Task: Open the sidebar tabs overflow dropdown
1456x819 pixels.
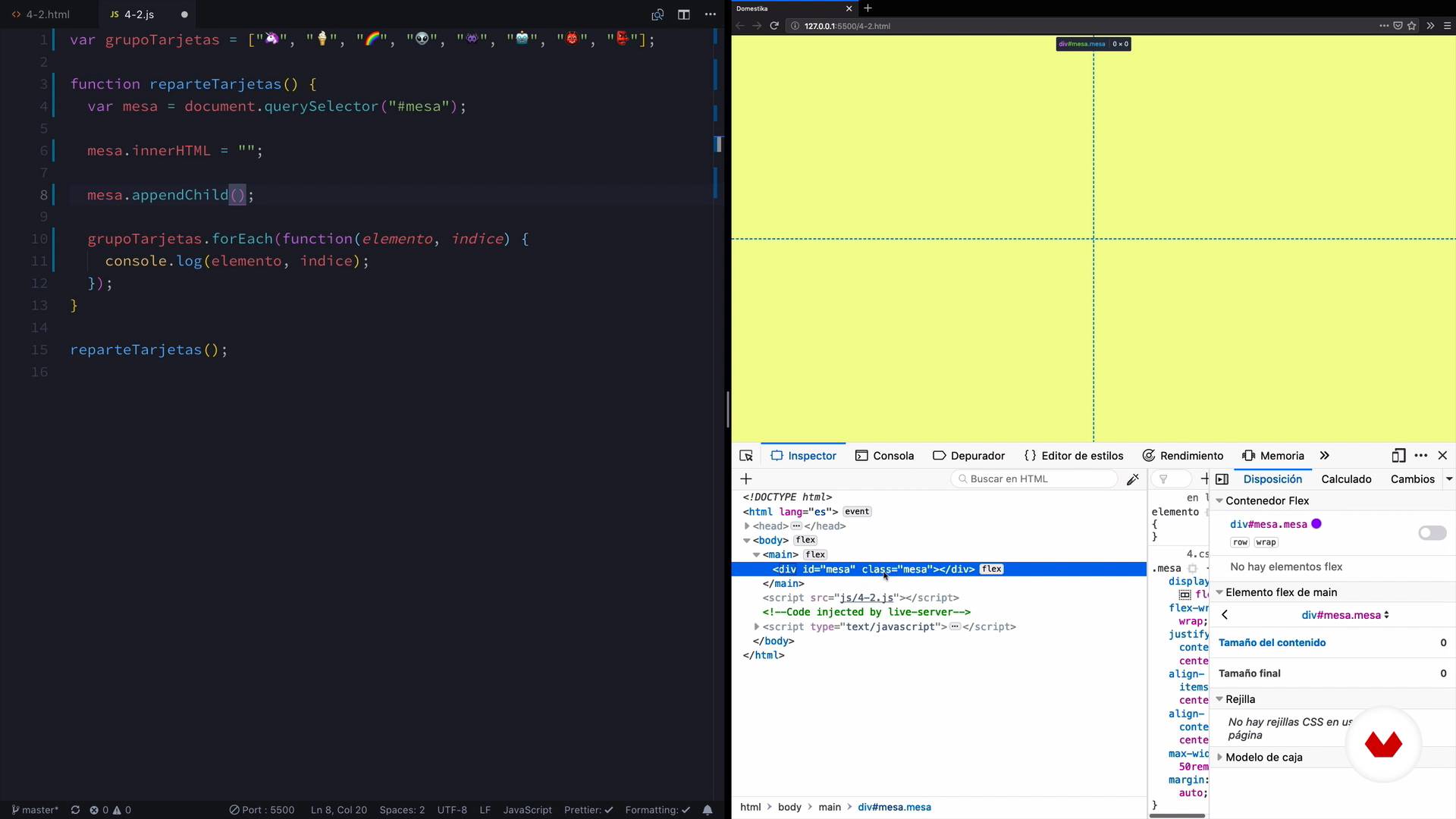Action: pyautogui.click(x=1449, y=479)
